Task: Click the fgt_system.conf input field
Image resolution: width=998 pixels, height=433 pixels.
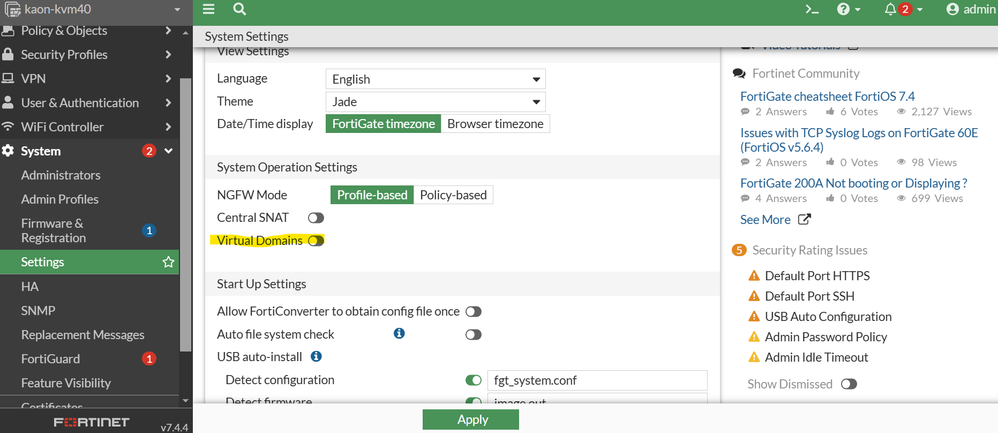Action: click(x=596, y=380)
